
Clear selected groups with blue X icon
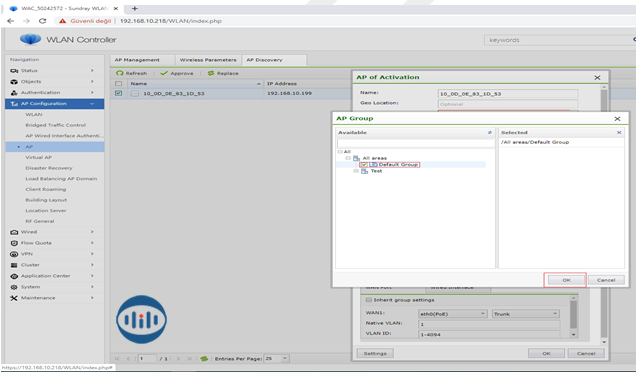(x=619, y=132)
